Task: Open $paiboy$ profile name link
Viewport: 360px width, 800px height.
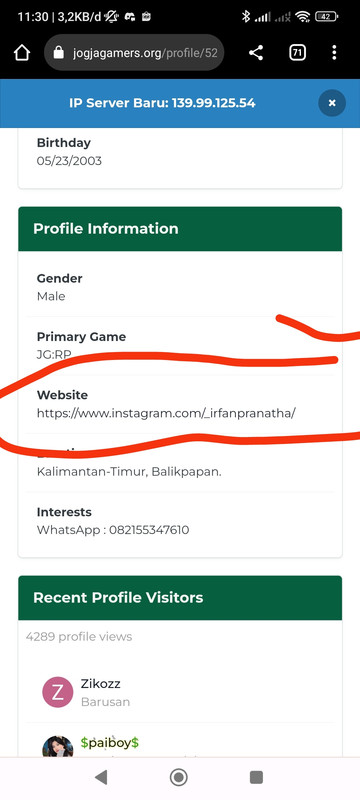Action: tap(110, 742)
